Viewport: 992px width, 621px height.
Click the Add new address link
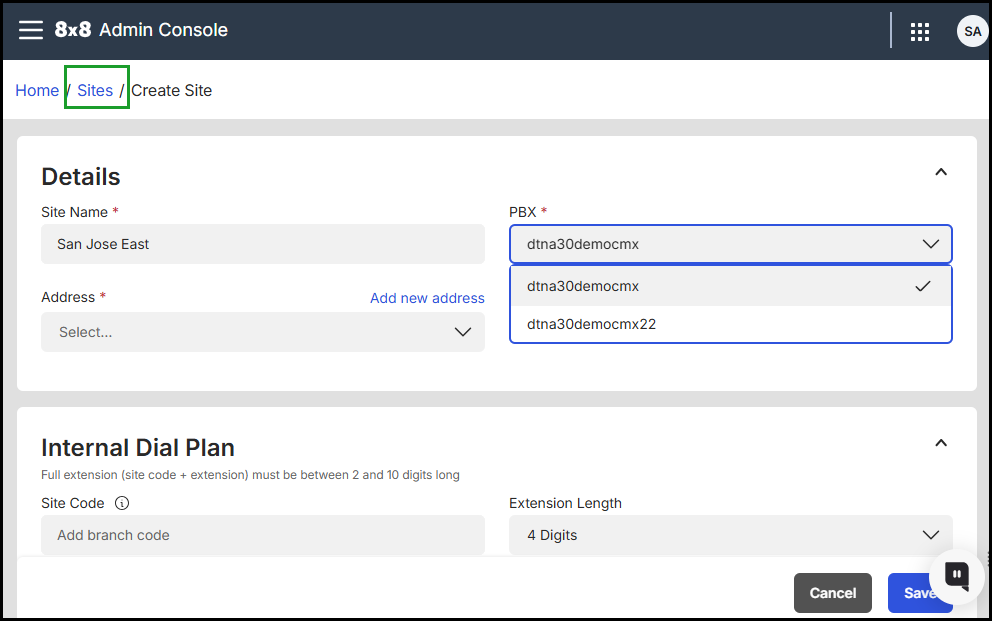tap(427, 298)
